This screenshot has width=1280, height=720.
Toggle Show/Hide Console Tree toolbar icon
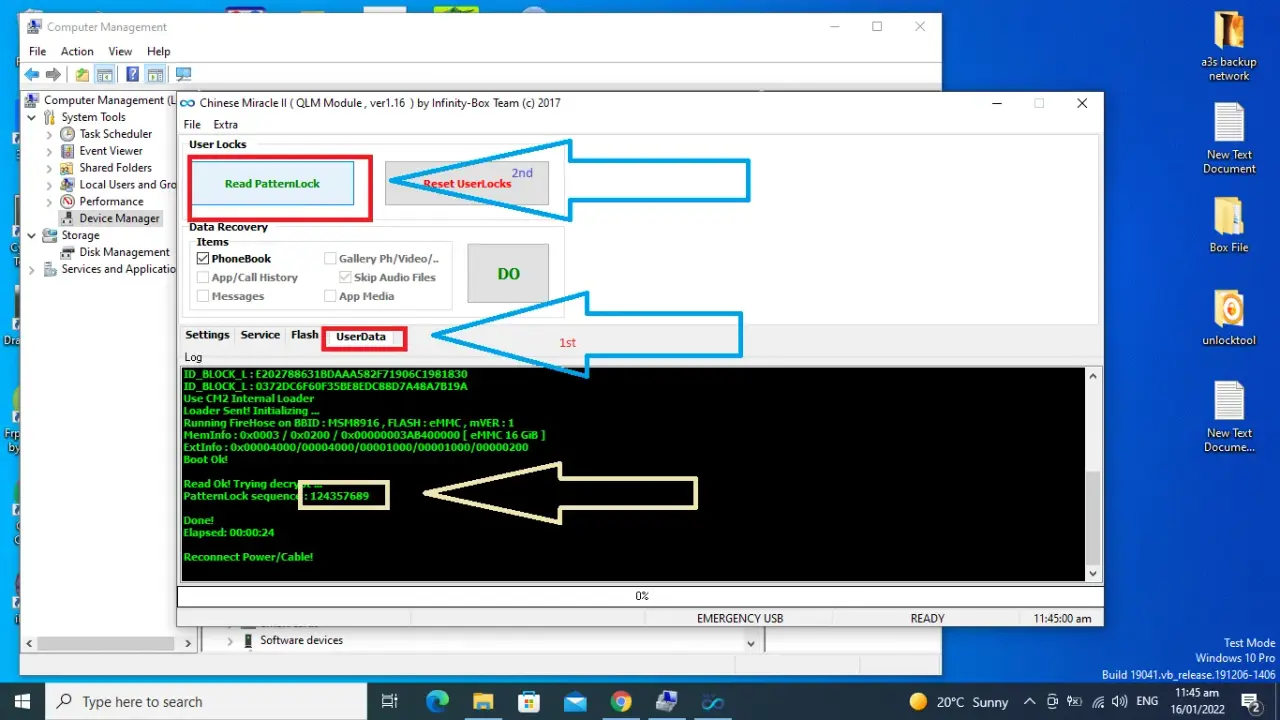105,75
